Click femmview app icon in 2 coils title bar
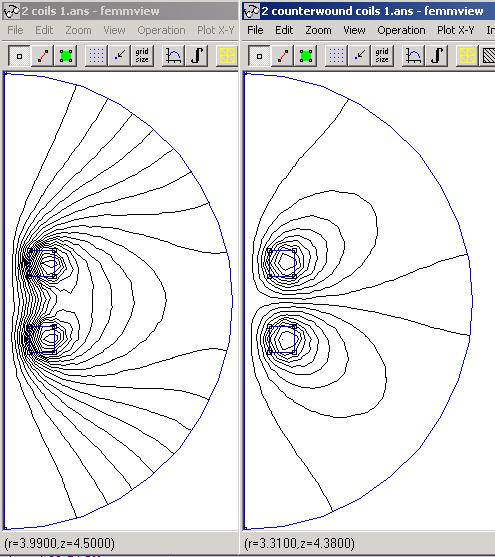Image resolution: width=495 pixels, height=557 pixels. [11, 11]
